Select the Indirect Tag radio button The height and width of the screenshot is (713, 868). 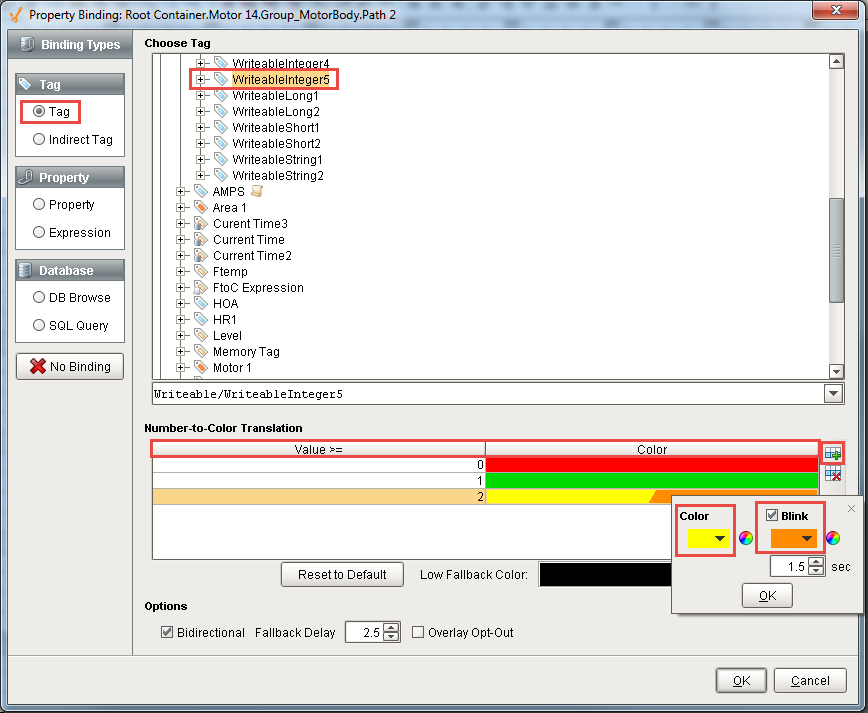(x=40, y=140)
